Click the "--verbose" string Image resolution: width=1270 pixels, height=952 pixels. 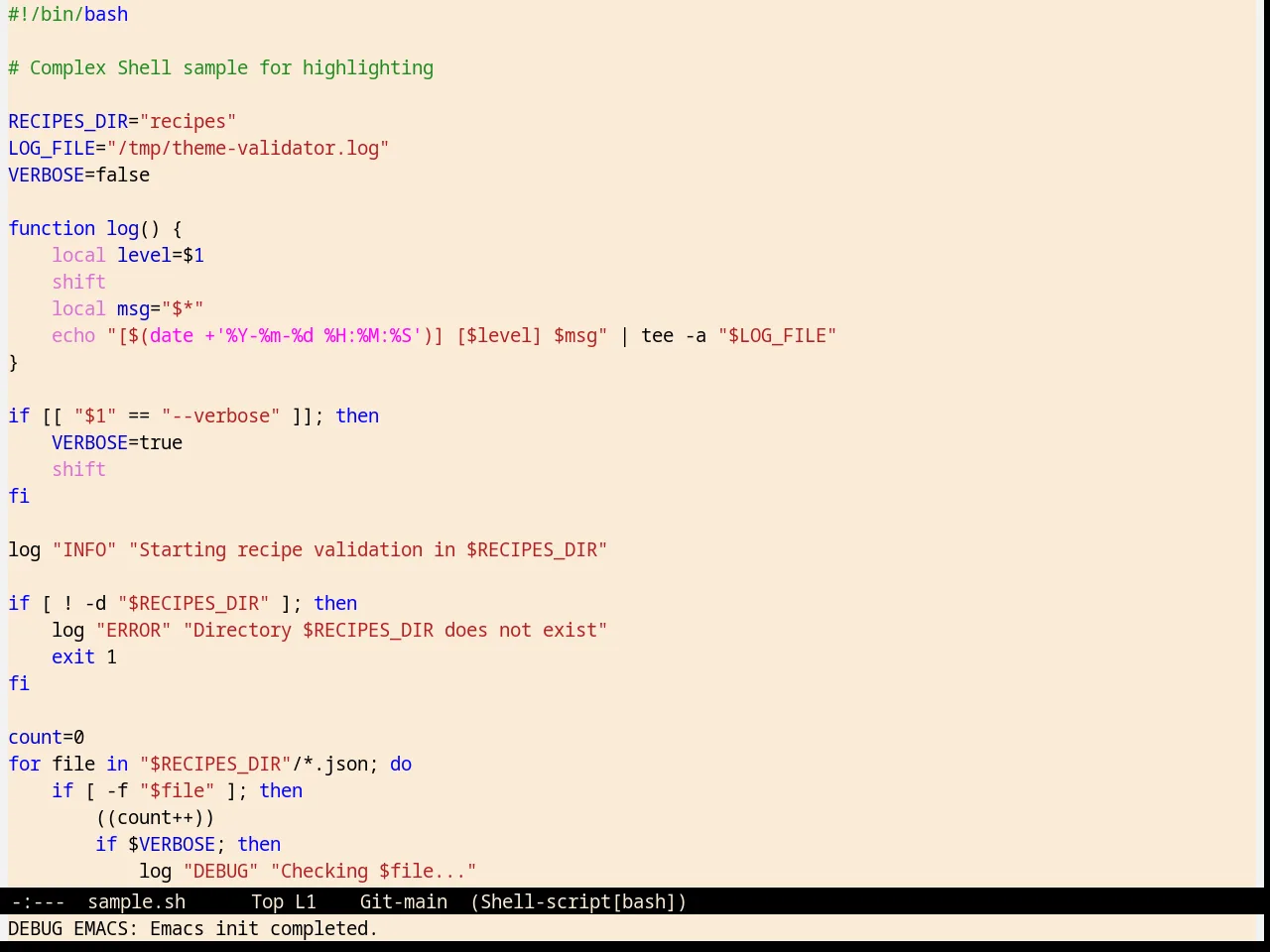220,416
